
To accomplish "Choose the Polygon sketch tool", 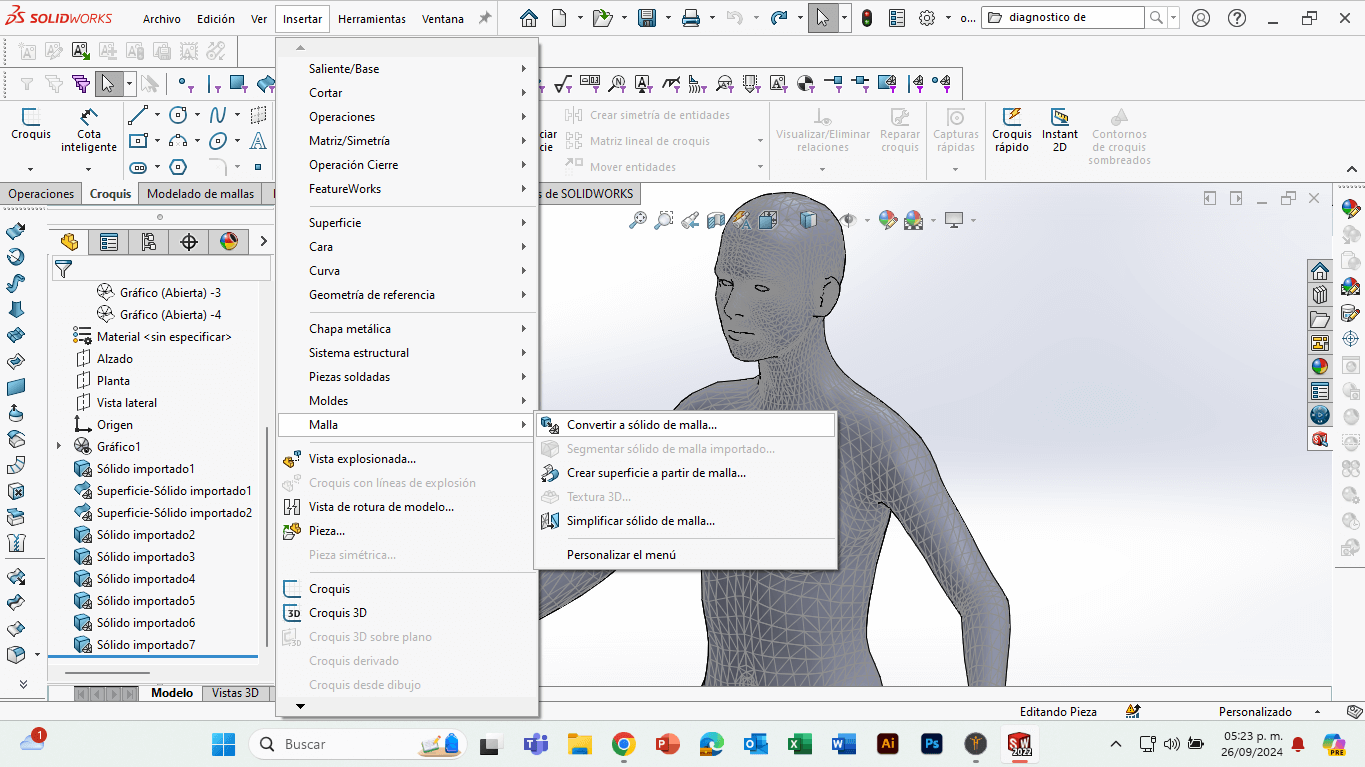I will [178, 167].
